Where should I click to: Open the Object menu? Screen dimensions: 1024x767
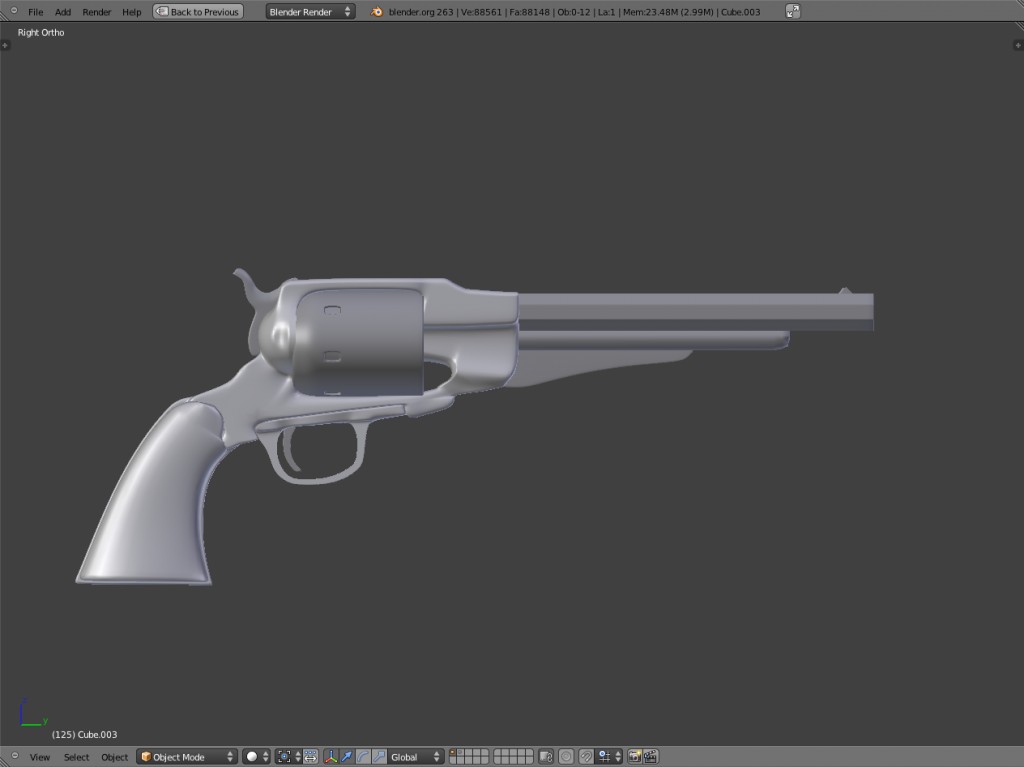[114, 756]
